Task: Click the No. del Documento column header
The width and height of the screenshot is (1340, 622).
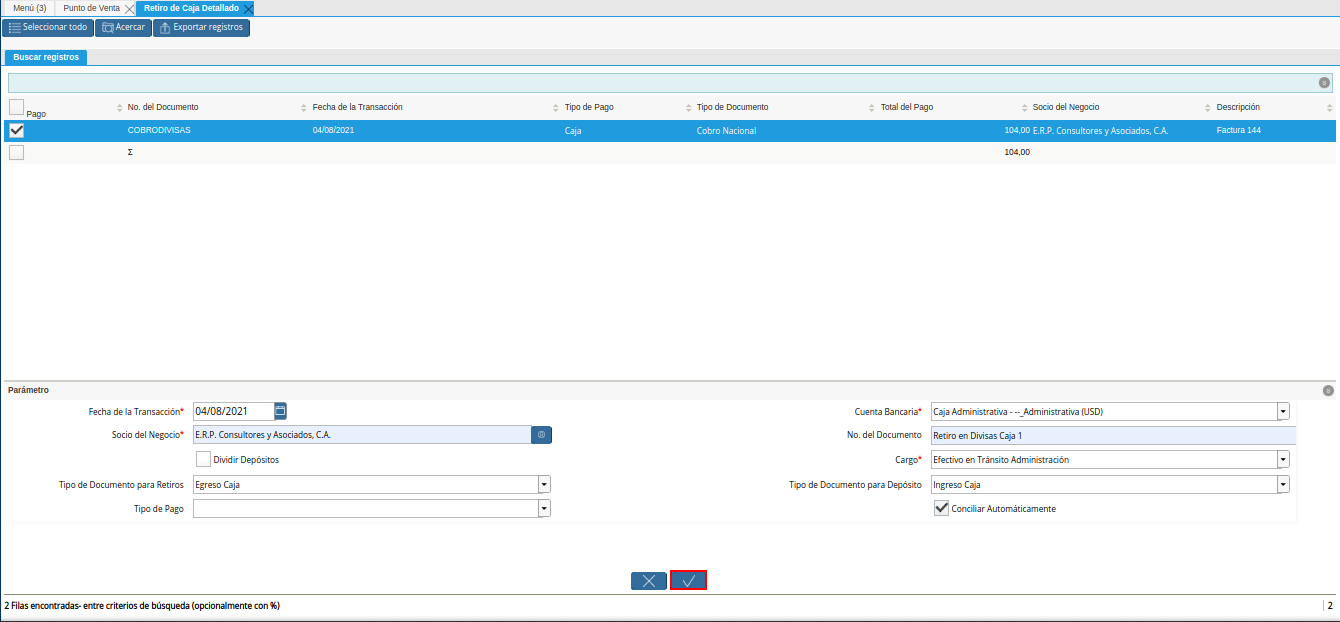Action: [163, 107]
